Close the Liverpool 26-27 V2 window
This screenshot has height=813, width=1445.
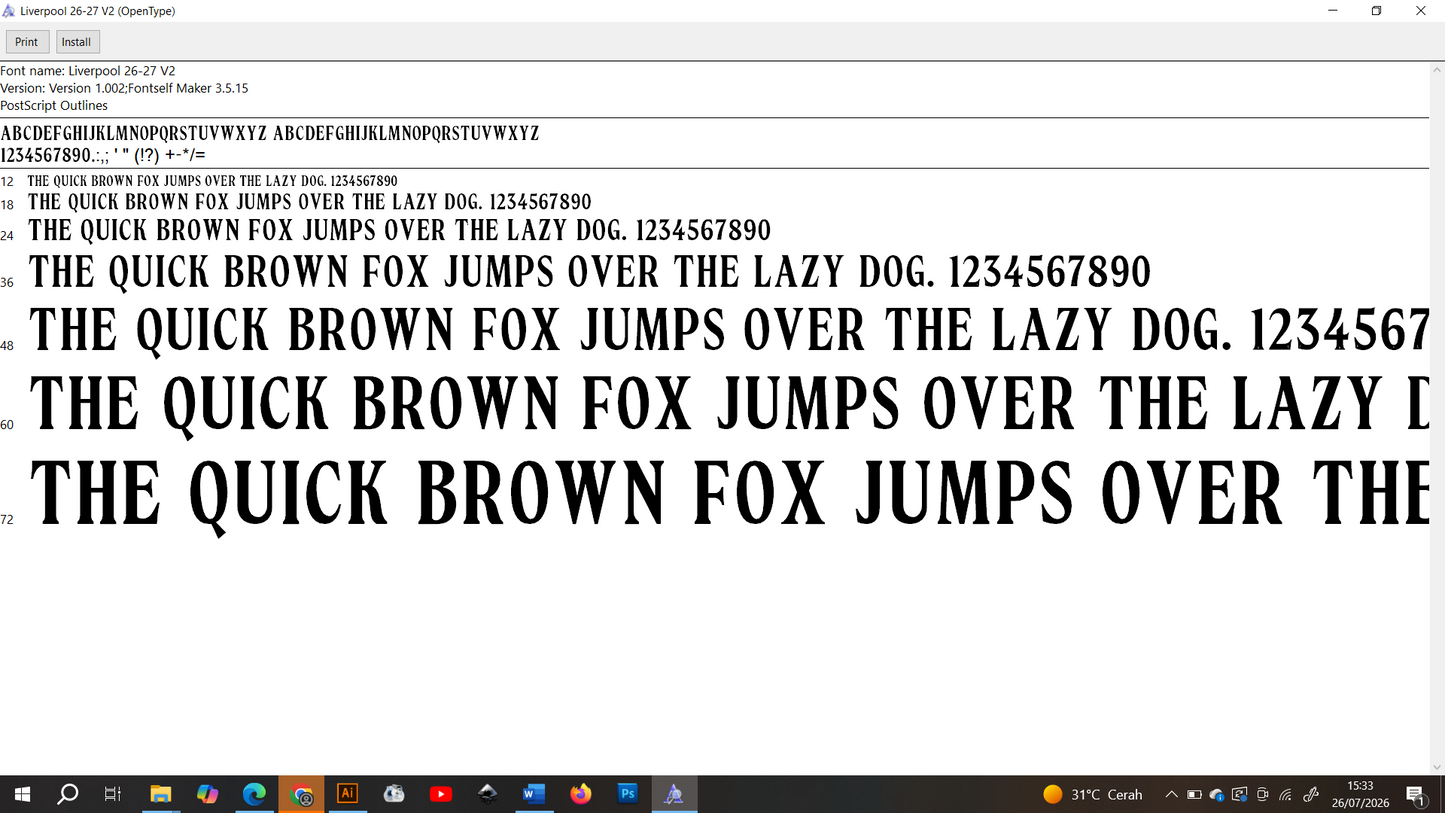[1421, 11]
